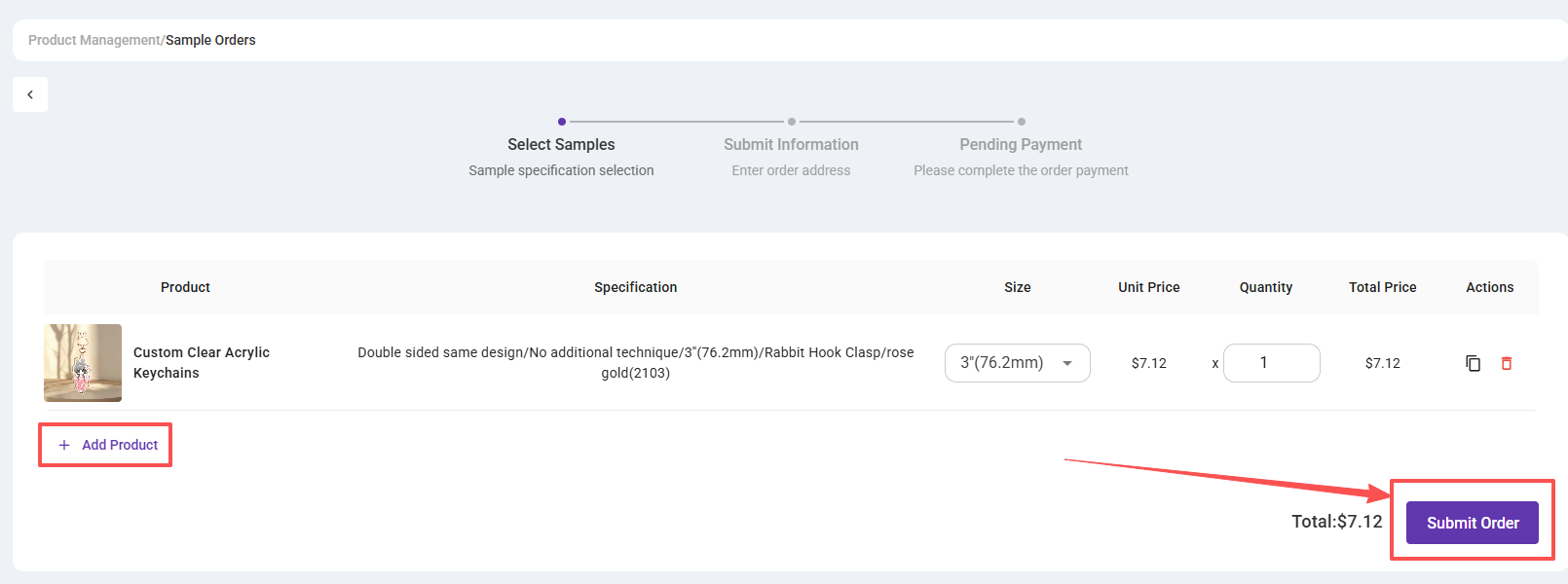Click the Sample Orders breadcrumb
The image size is (1568, 584).
tap(210, 40)
